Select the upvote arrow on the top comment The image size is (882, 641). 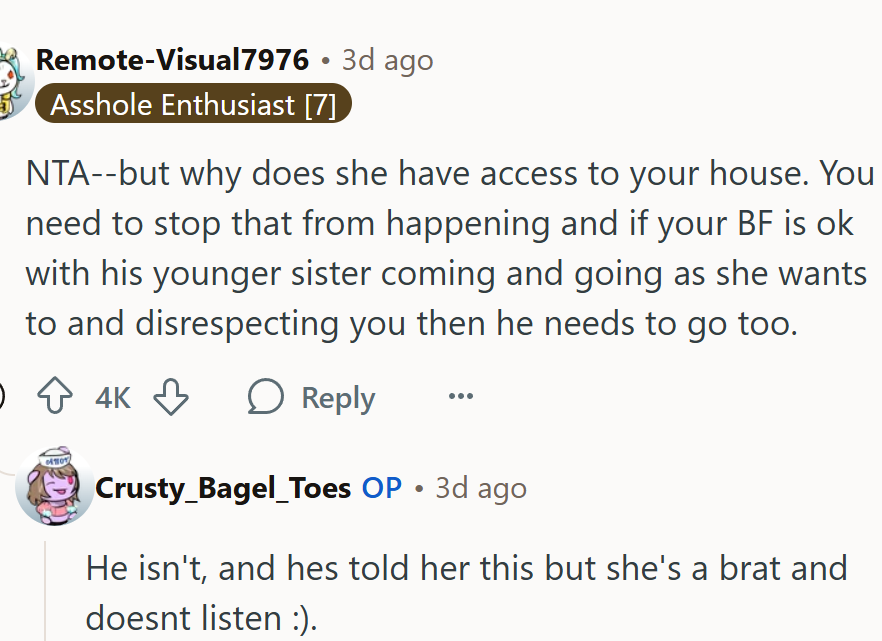coord(53,396)
